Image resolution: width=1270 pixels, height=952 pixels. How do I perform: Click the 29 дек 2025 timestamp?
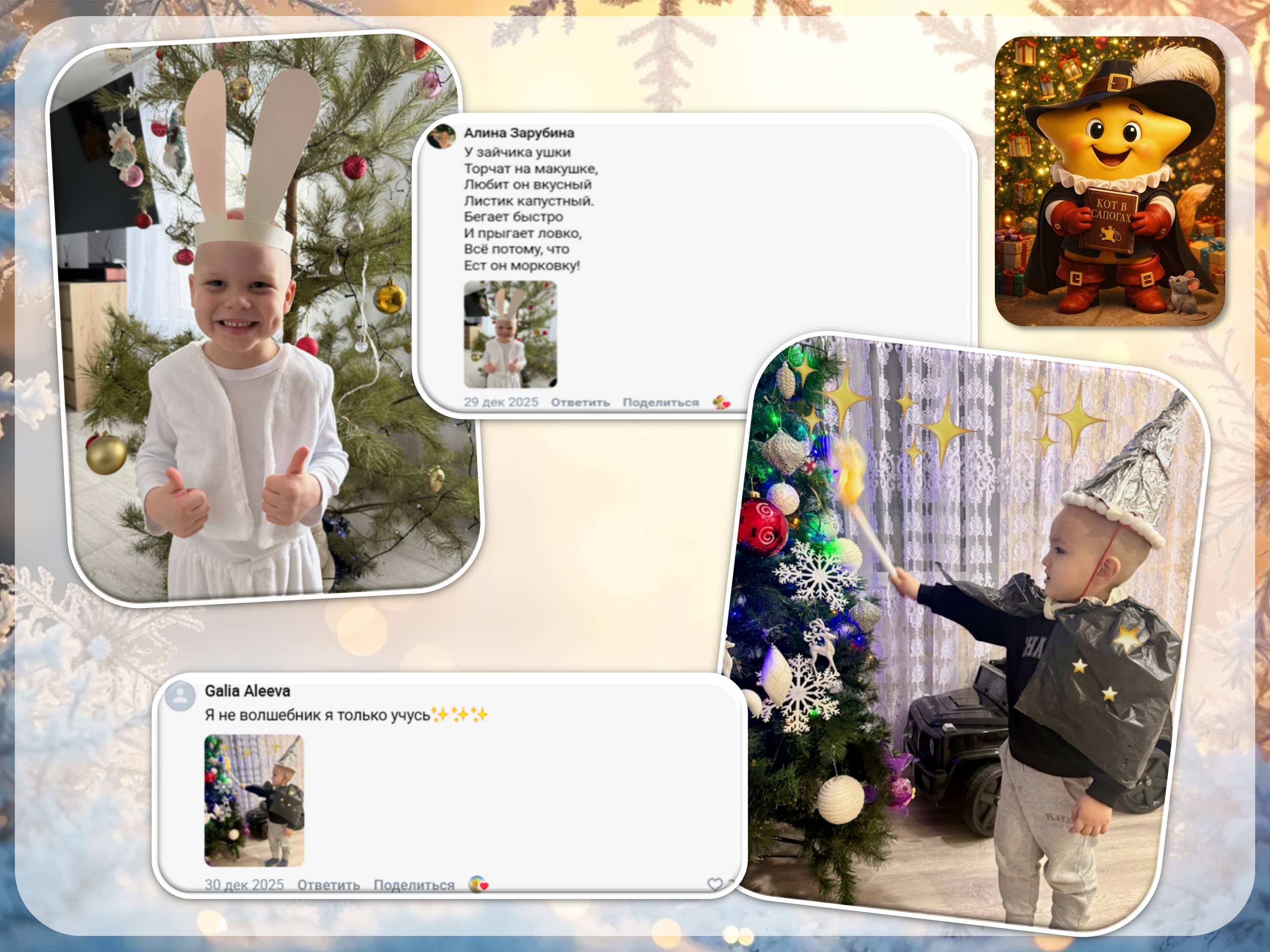(501, 402)
